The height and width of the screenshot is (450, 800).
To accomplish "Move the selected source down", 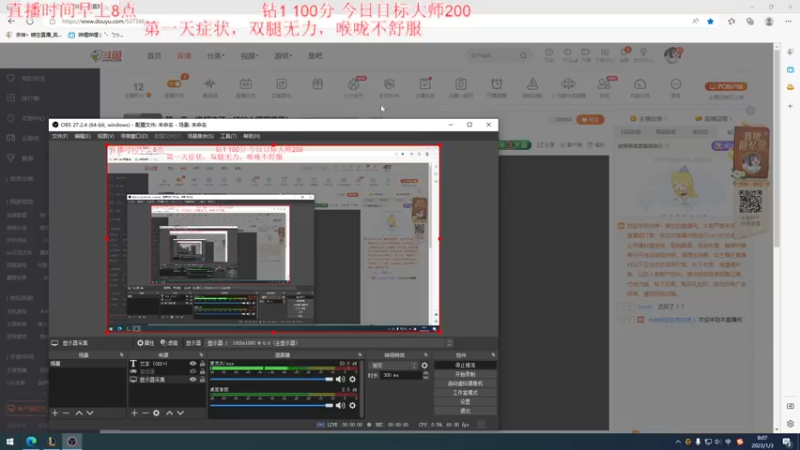I will [x=180, y=413].
